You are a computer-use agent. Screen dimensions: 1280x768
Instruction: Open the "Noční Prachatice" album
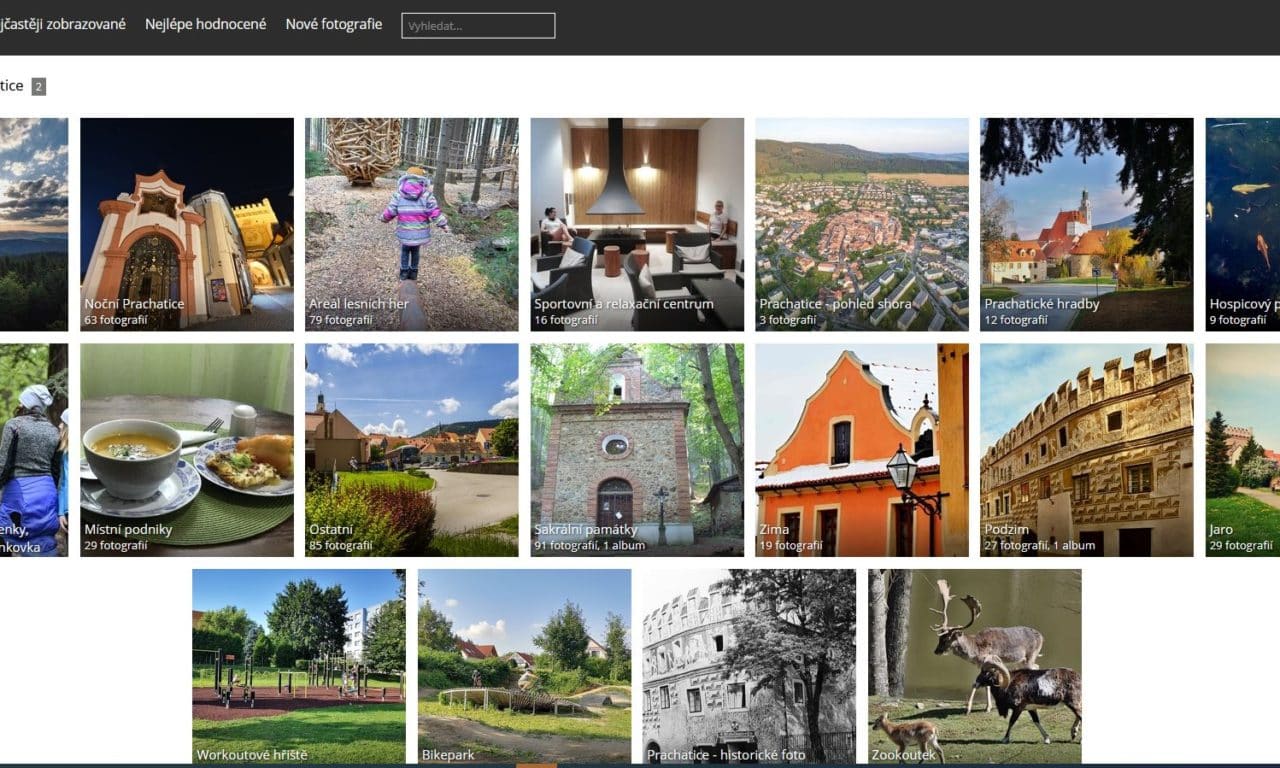pyautogui.click(x=186, y=225)
